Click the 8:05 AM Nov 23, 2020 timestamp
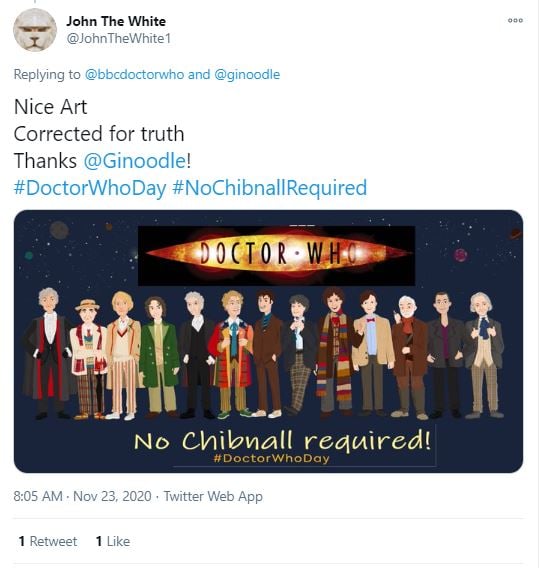540x568 pixels. pyautogui.click(x=82, y=496)
